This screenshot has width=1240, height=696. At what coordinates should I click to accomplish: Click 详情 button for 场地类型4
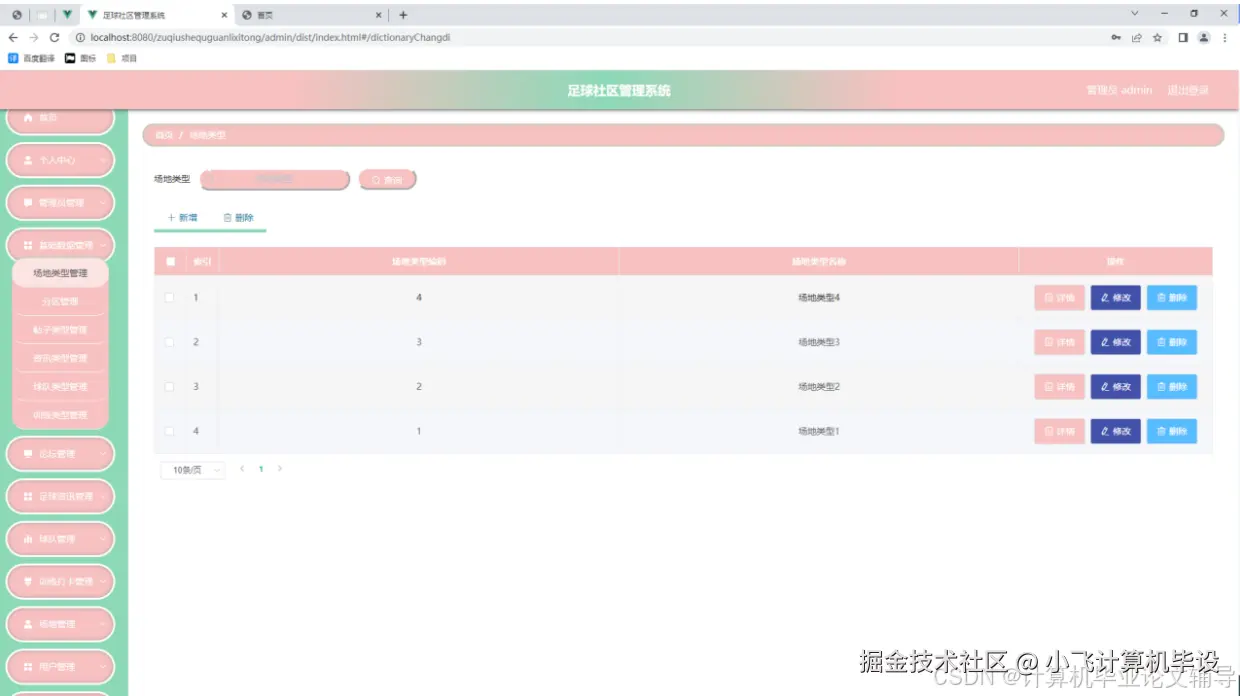1059,298
